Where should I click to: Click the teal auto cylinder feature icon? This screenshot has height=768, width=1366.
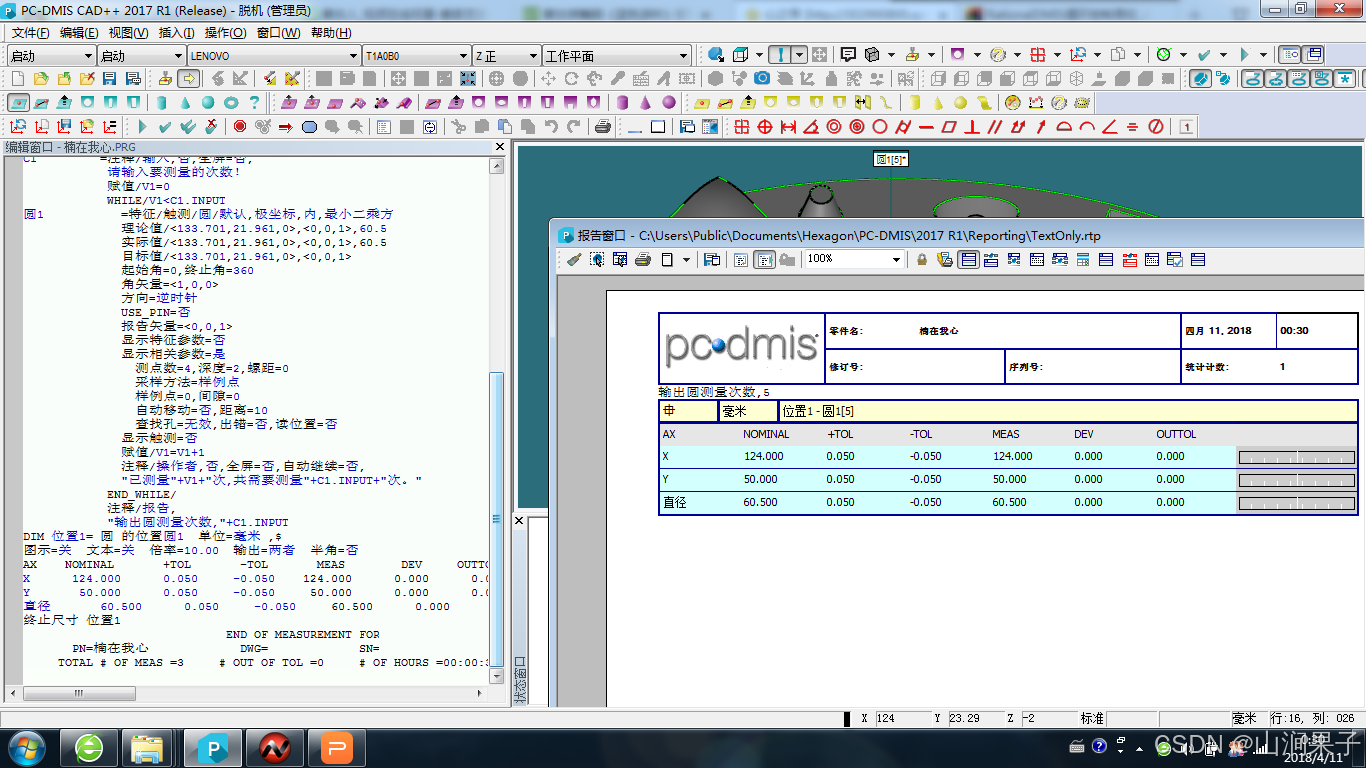pos(162,102)
